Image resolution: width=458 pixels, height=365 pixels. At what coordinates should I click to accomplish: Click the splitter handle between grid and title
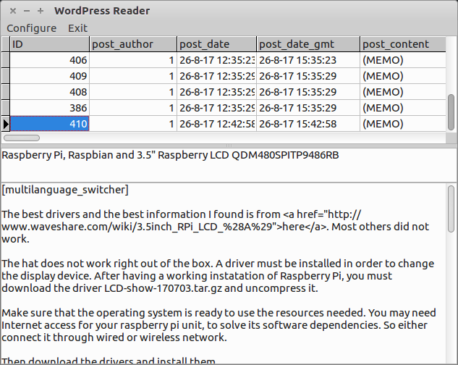coord(229,146)
